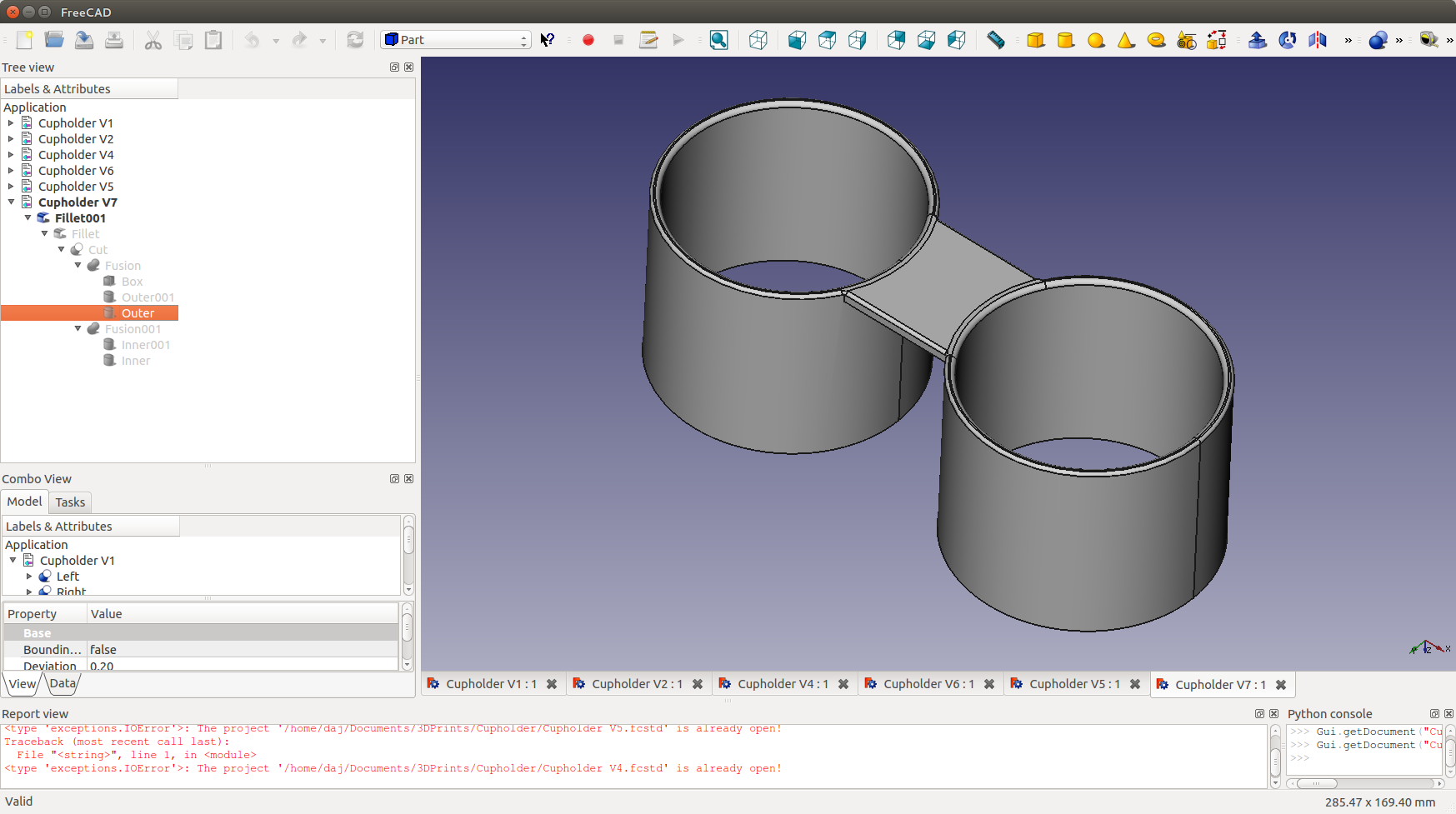Click Labels & Attributes header in Tree view
The height and width of the screenshot is (814, 1456).
pos(89,89)
